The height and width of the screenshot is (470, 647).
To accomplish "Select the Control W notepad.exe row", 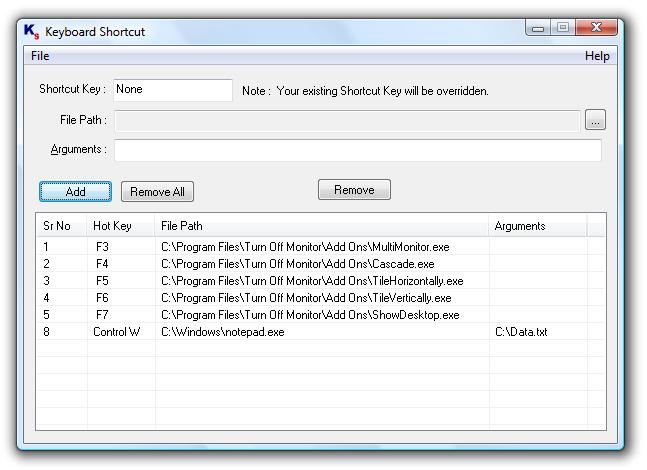I will coord(321,332).
